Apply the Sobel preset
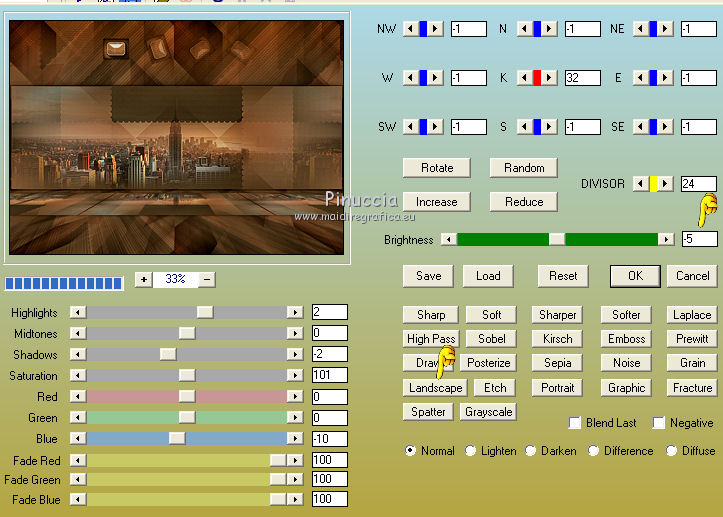 (x=491, y=339)
